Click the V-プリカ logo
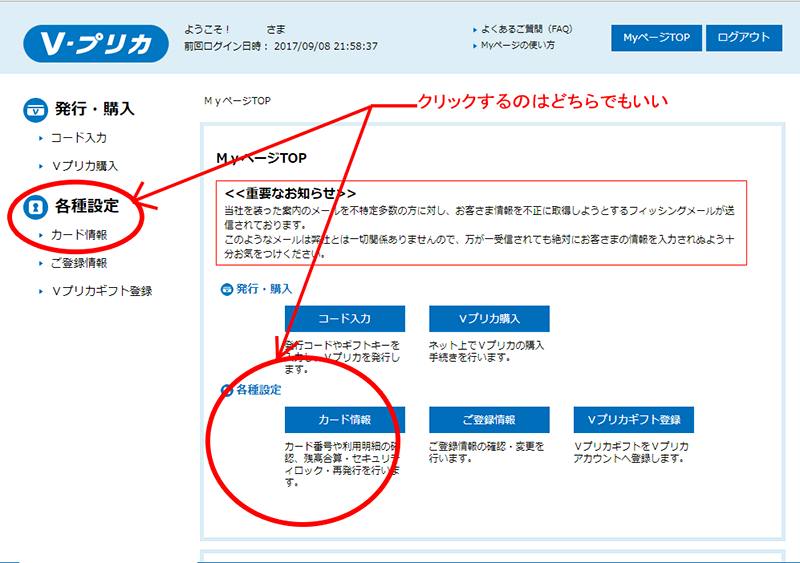Screen dimensions: 800x563 tap(96, 42)
